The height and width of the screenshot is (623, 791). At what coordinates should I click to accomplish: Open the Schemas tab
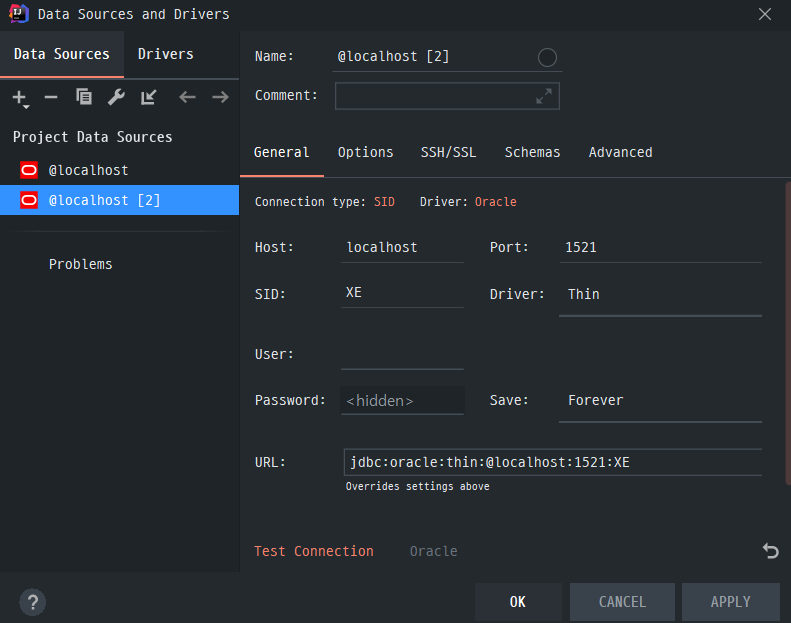(532, 152)
